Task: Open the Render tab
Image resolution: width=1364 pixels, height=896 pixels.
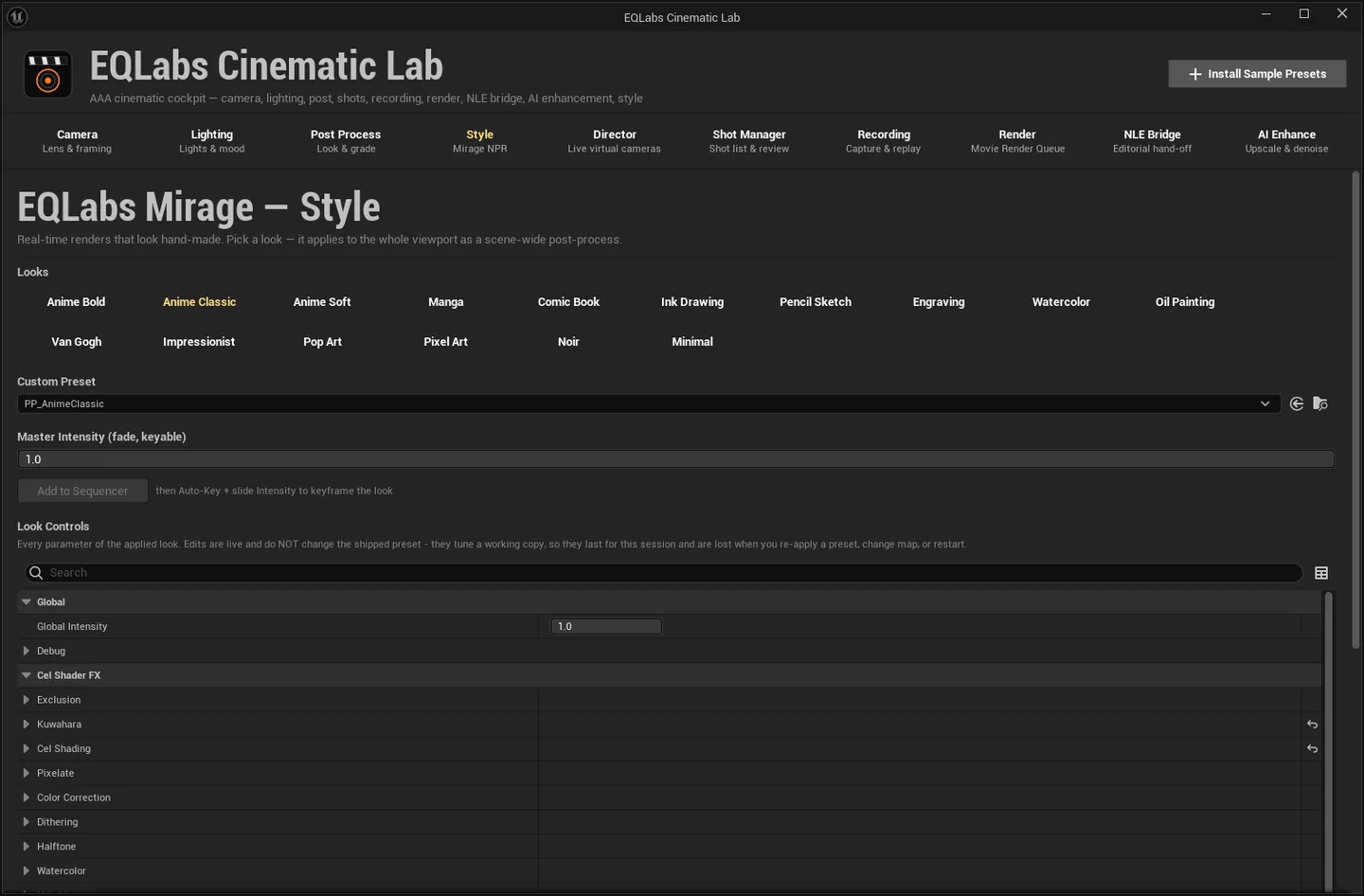Action: coord(1017,141)
